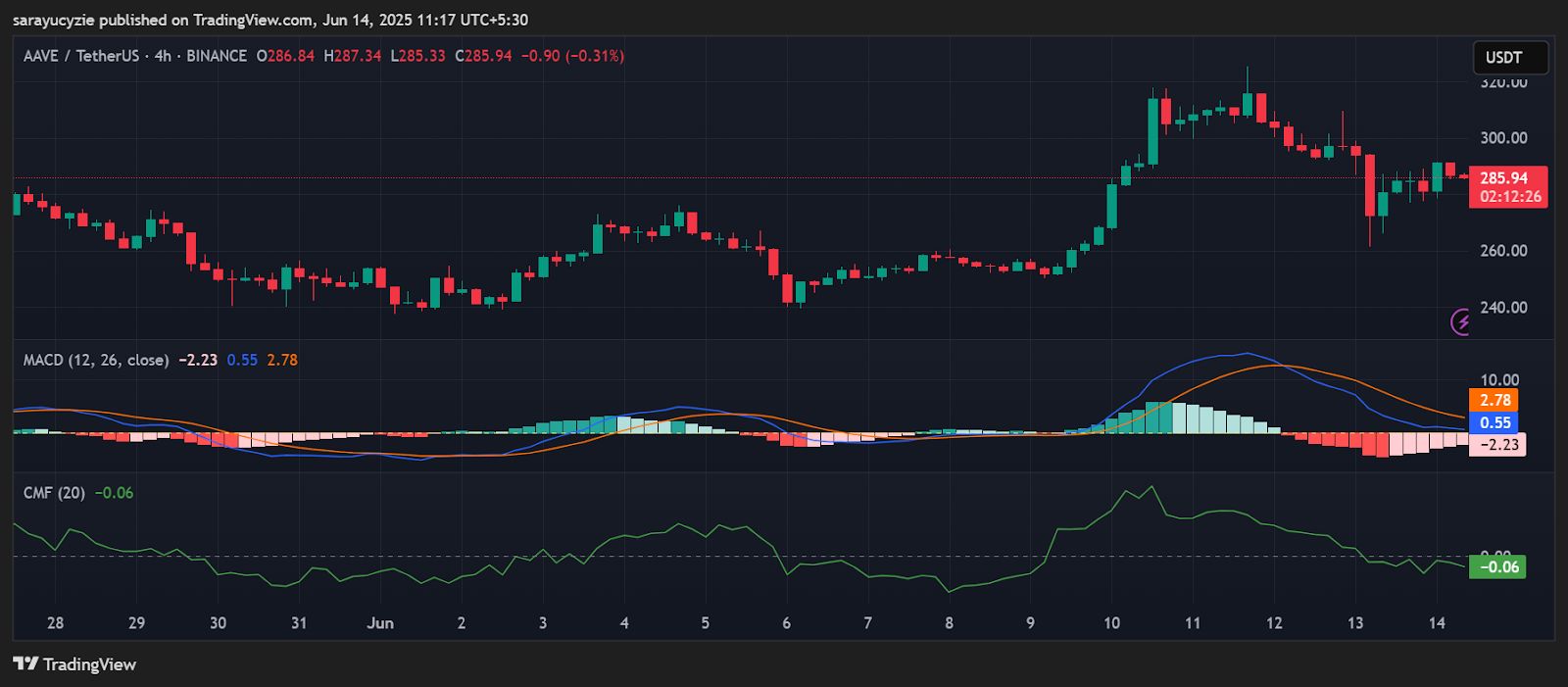
Task: Click the orange 2.78 signal value tag
Action: 1494,400
